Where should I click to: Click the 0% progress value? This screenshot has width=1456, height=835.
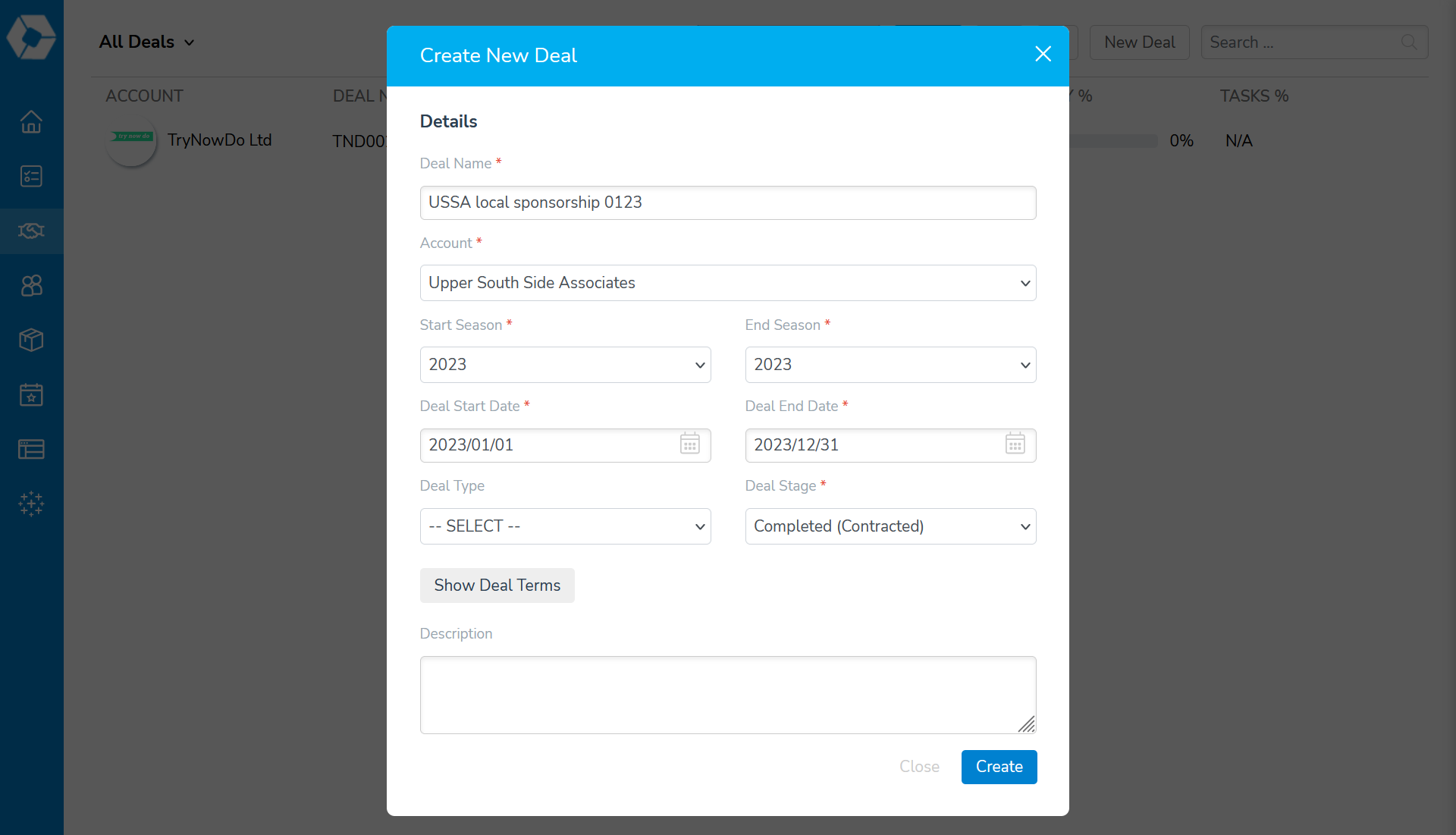(x=1181, y=141)
